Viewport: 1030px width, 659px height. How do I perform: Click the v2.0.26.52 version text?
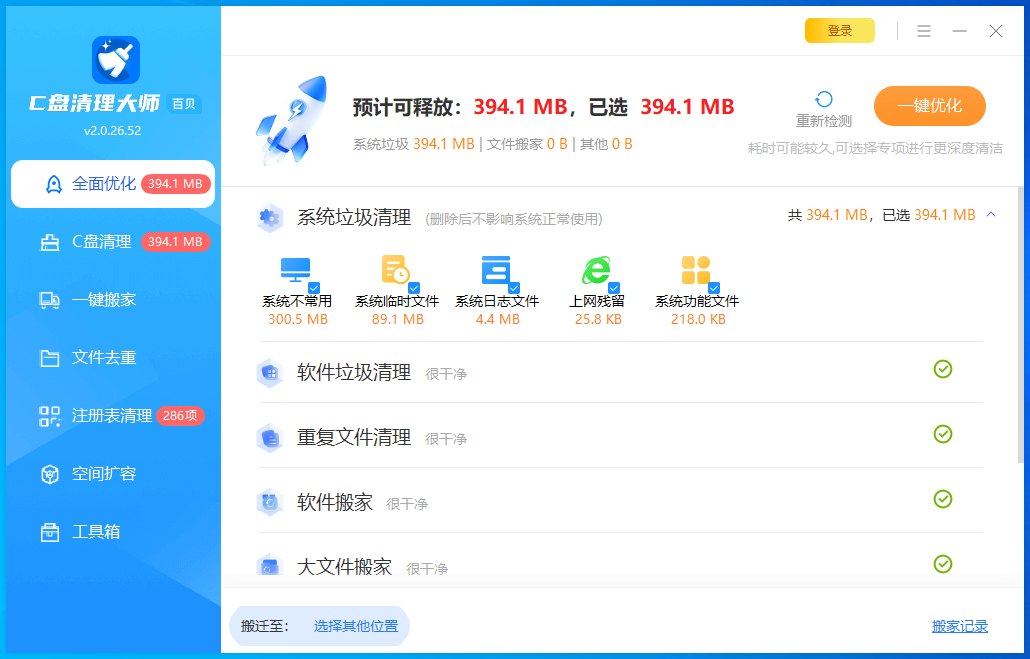click(x=112, y=131)
